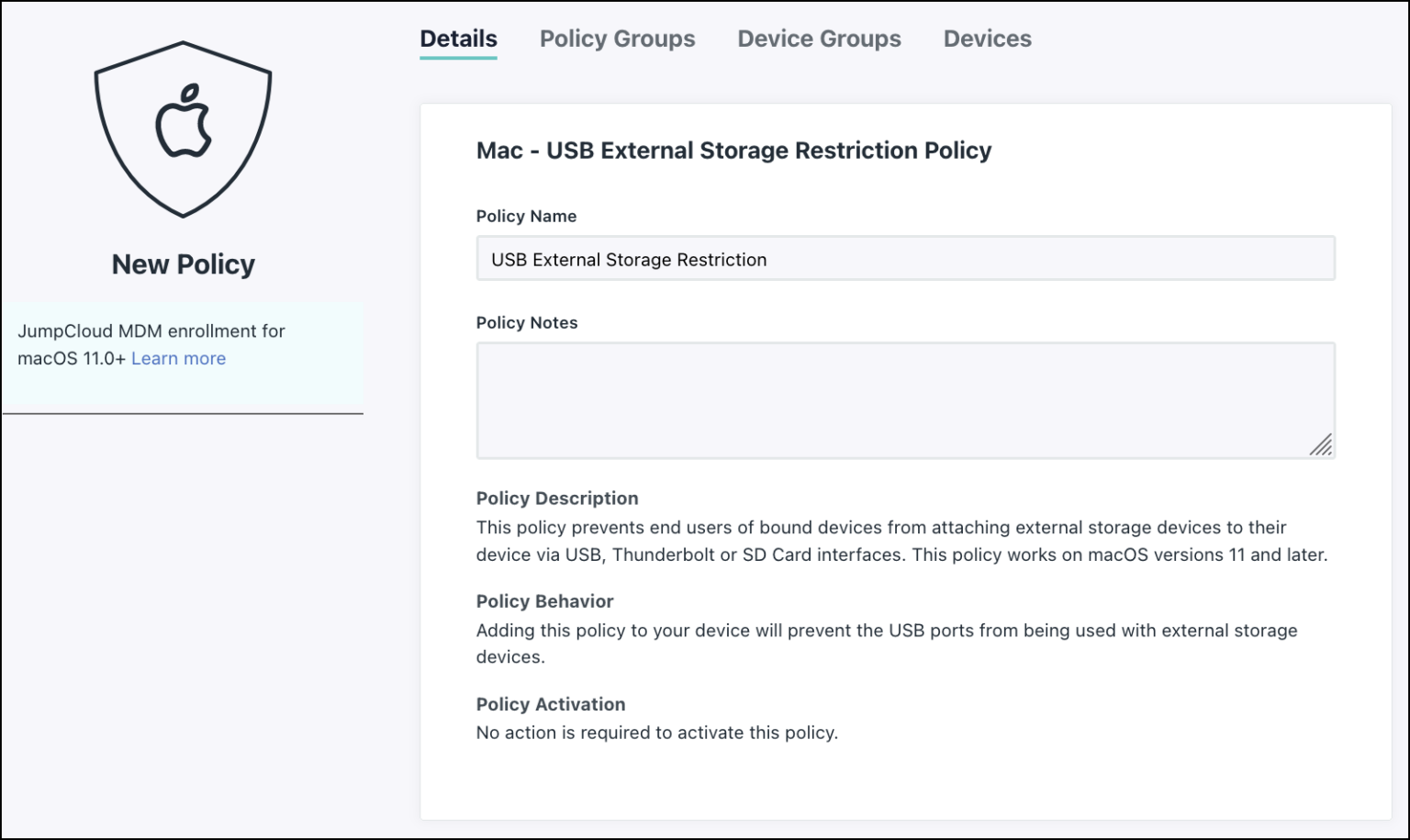Click the New Policy heading
Image resolution: width=1410 pixels, height=840 pixels.
(x=183, y=264)
